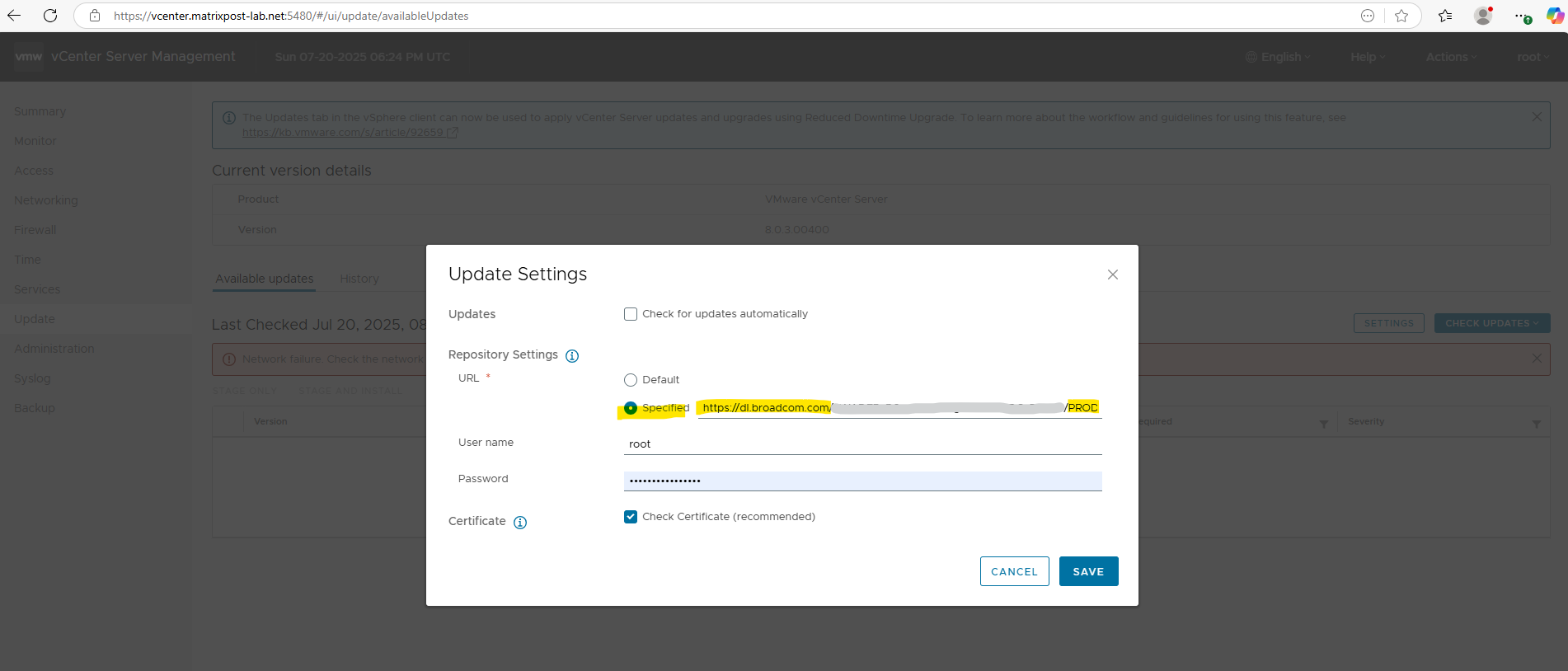This screenshot has width=1568, height=671.
Task: Enable Check for updates automatically
Action: point(631,314)
